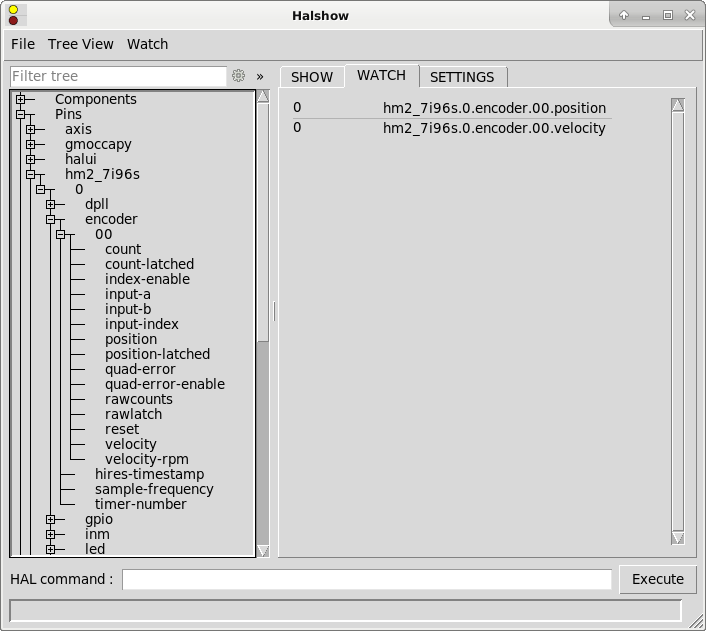Focus the HAL command input field
The width and height of the screenshot is (706, 631).
click(x=366, y=579)
